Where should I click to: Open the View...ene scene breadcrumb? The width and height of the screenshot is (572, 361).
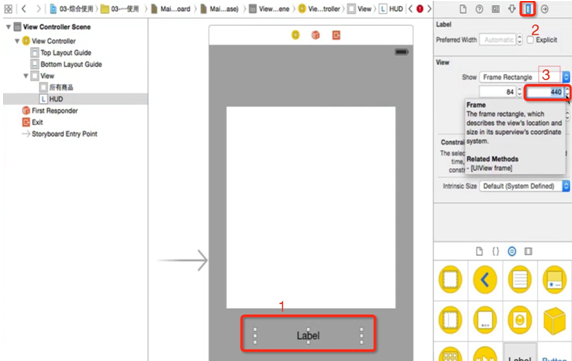pyautogui.click(x=269, y=9)
